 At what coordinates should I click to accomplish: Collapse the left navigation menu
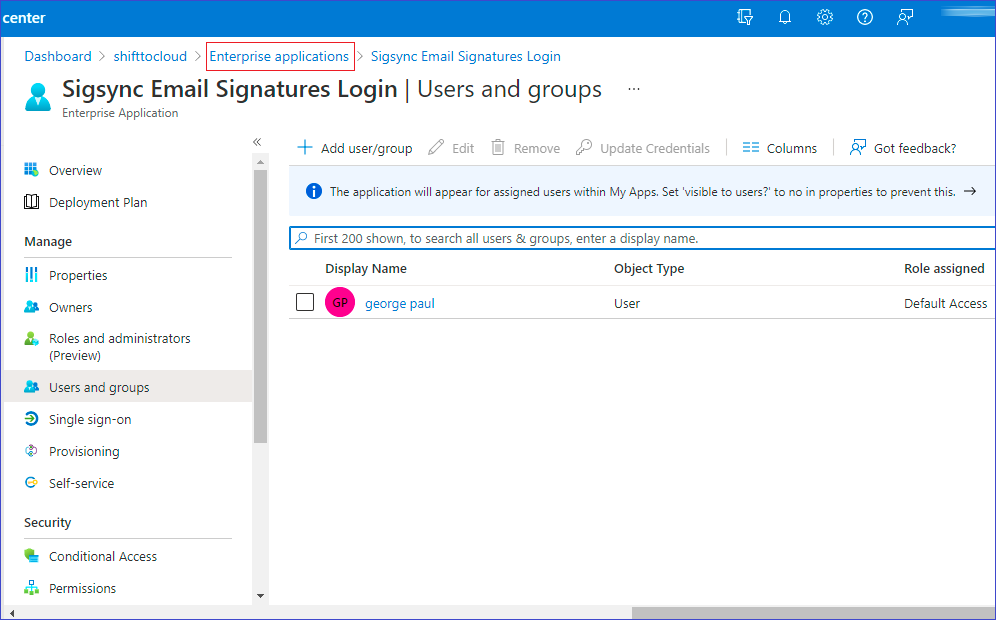257,142
